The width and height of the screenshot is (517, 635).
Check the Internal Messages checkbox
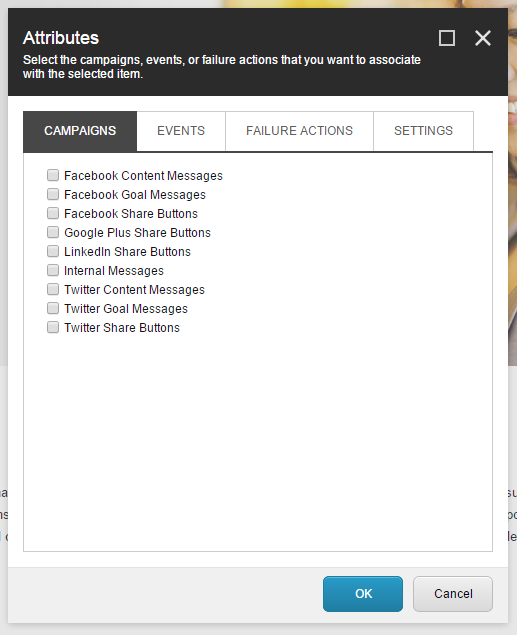[x=53, y=270]
